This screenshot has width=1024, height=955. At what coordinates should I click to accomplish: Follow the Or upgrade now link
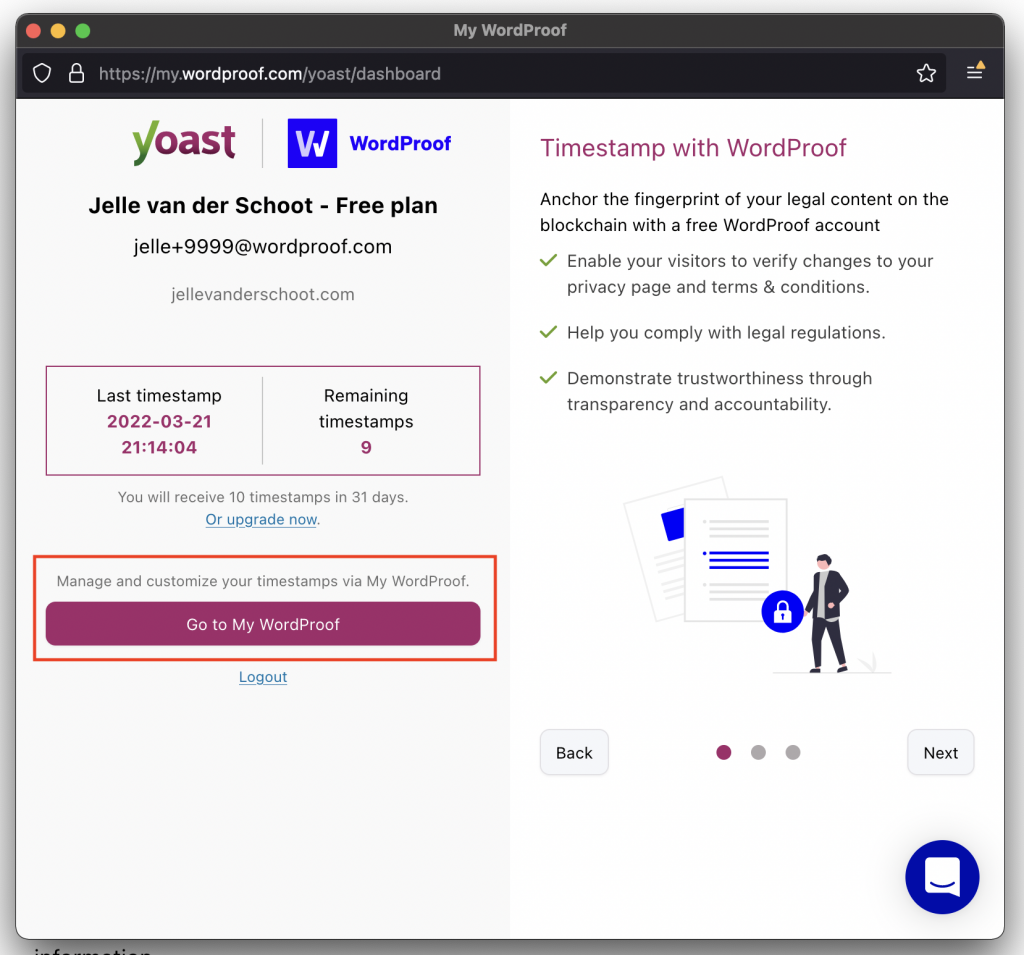261,519
